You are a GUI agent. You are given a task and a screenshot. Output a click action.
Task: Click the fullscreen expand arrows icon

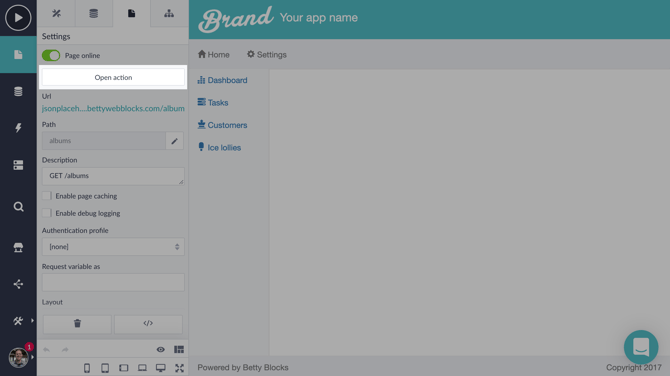[179, 368]
